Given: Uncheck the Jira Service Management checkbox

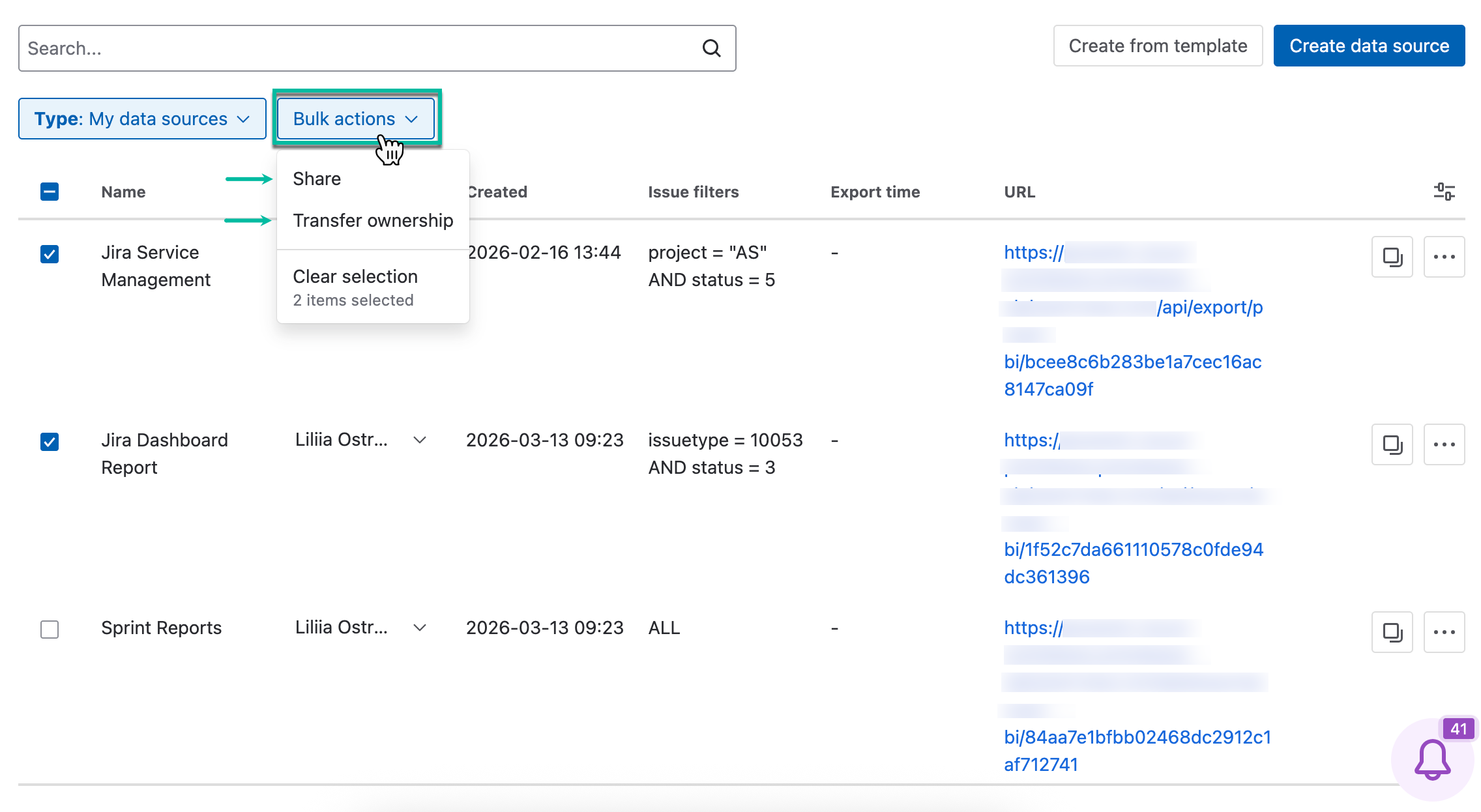Looking at the screenshot, I should point(50,254).
